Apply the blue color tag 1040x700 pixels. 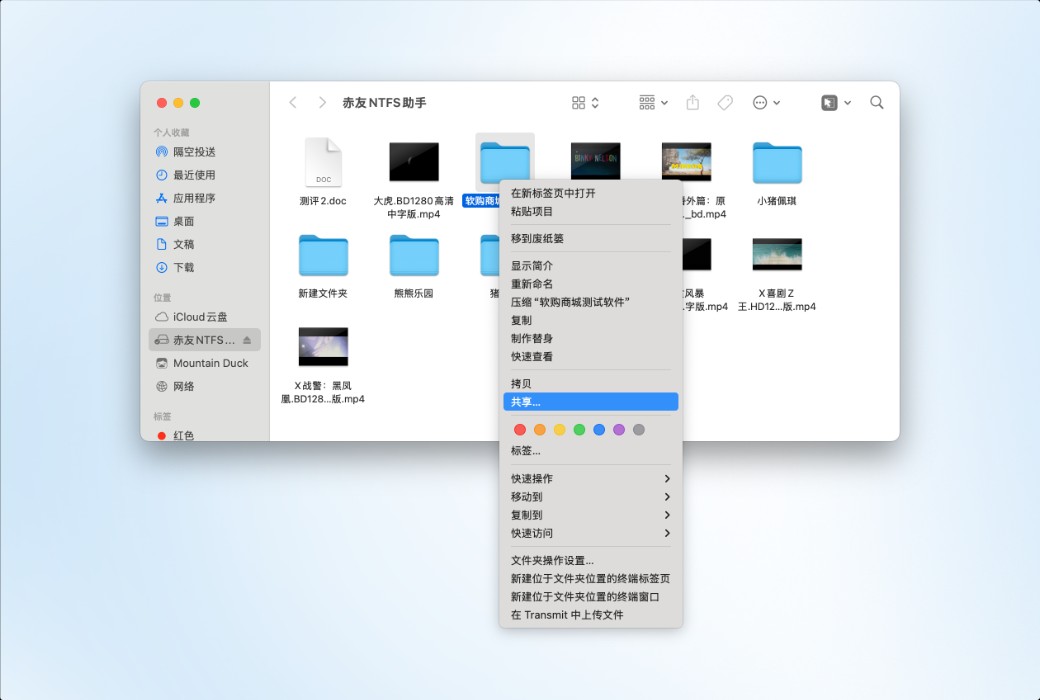599,430
